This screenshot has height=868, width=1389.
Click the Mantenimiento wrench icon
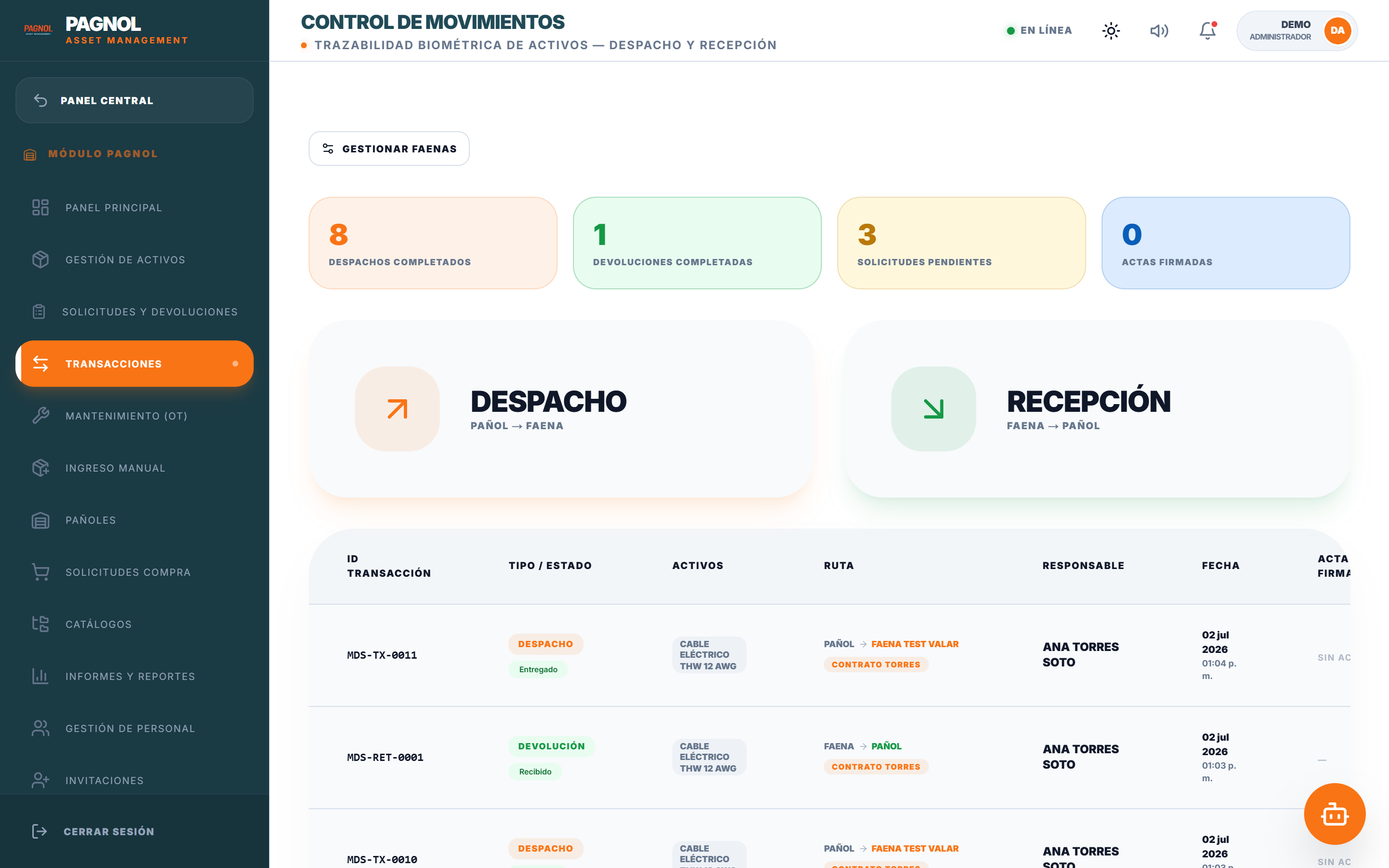coord(40,416)
